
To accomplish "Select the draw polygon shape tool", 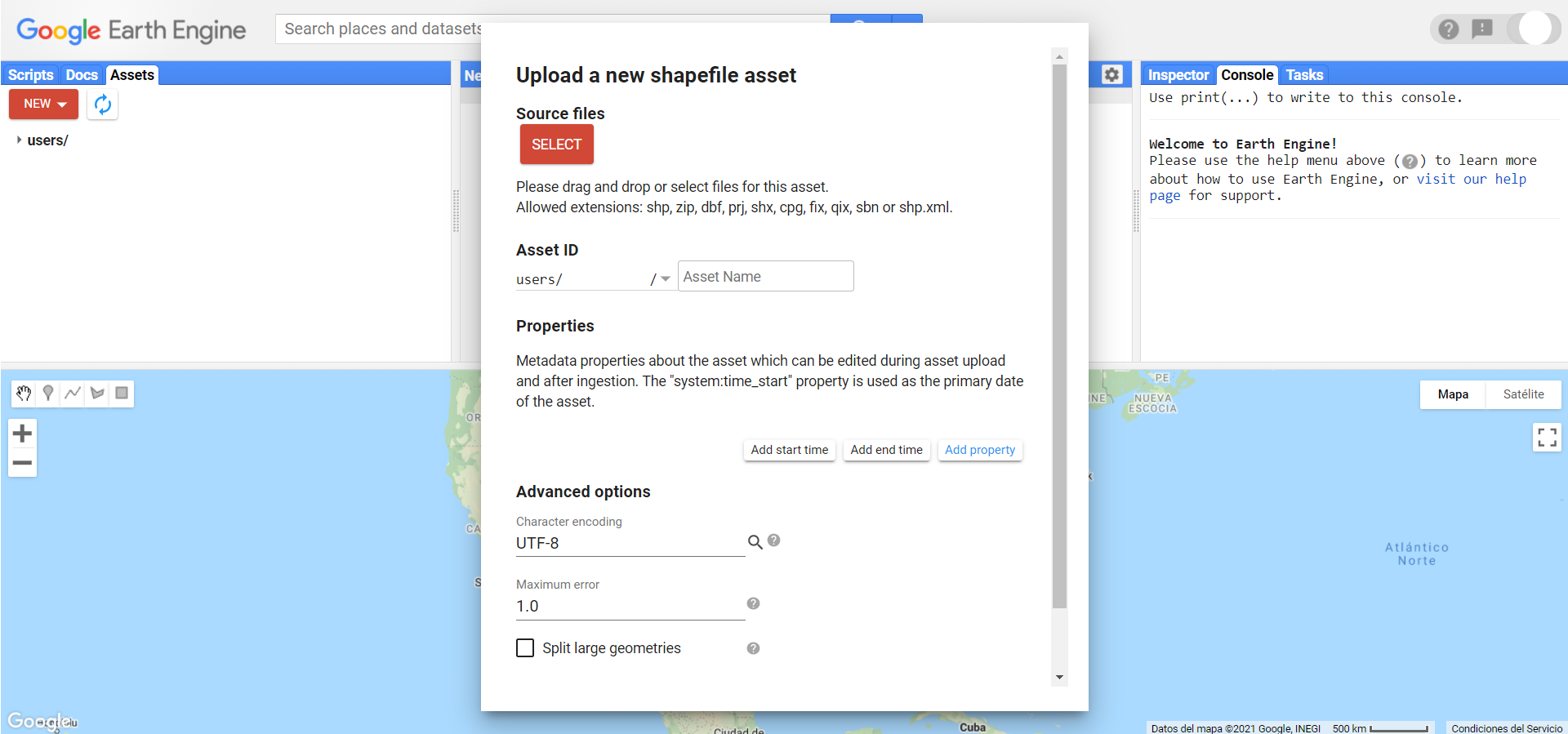I will point(97,394).
